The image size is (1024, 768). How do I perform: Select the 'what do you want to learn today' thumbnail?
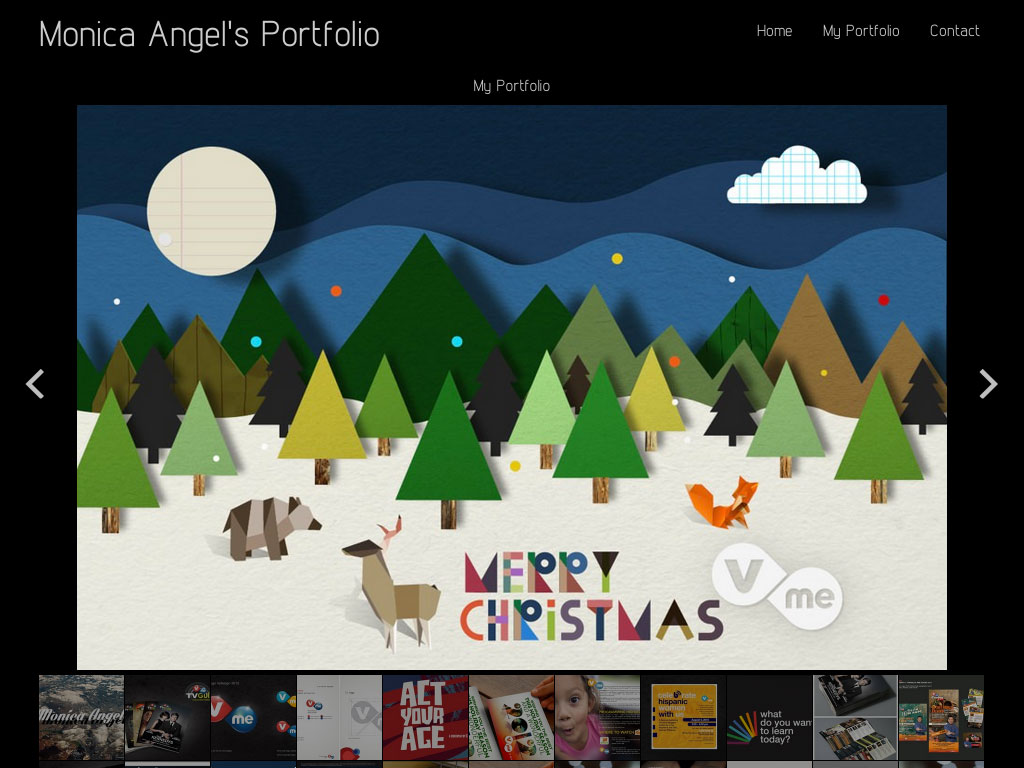coord(769,717)
